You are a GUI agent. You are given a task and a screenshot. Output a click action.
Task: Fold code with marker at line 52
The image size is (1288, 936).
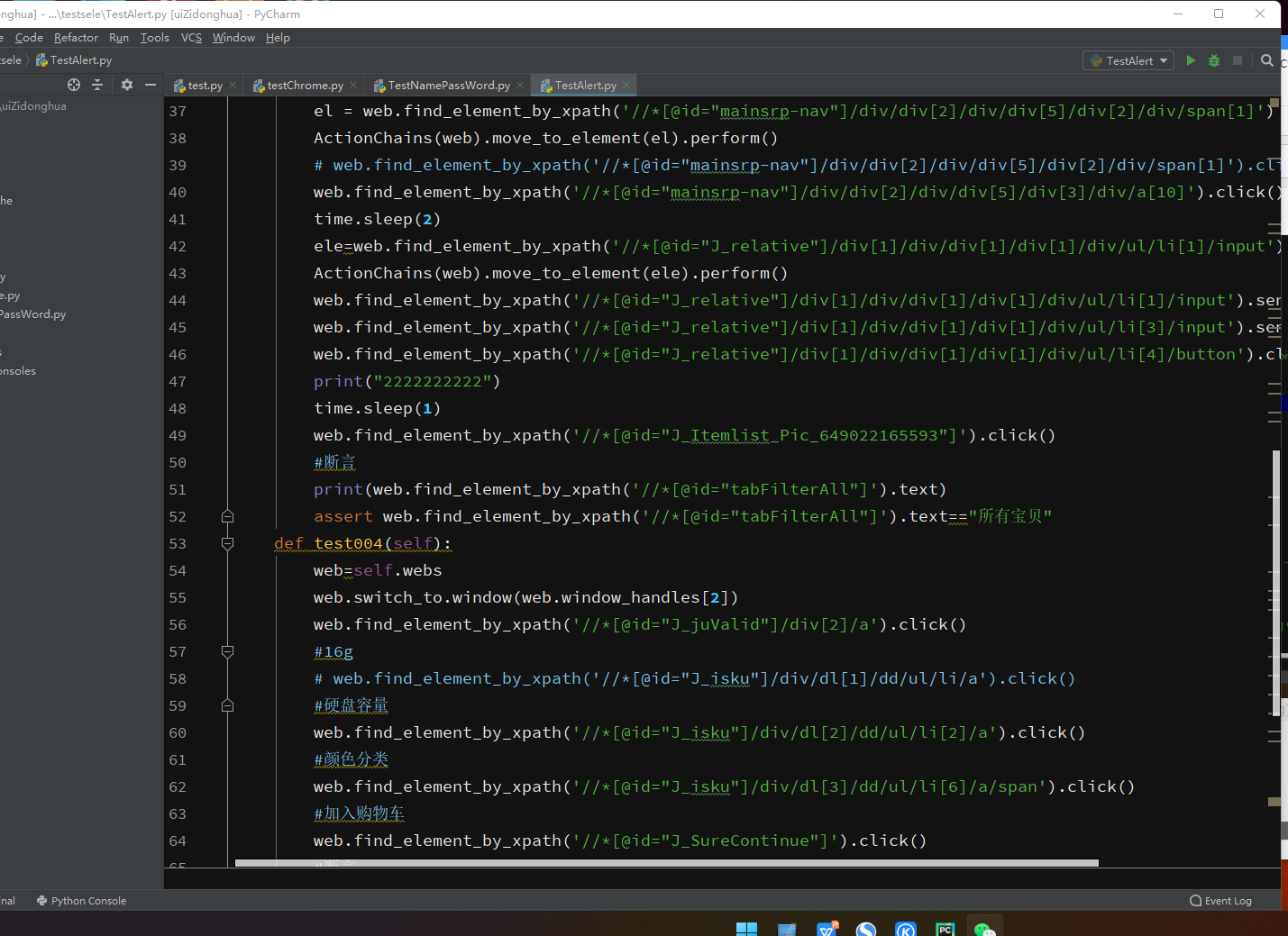(227, 516)
